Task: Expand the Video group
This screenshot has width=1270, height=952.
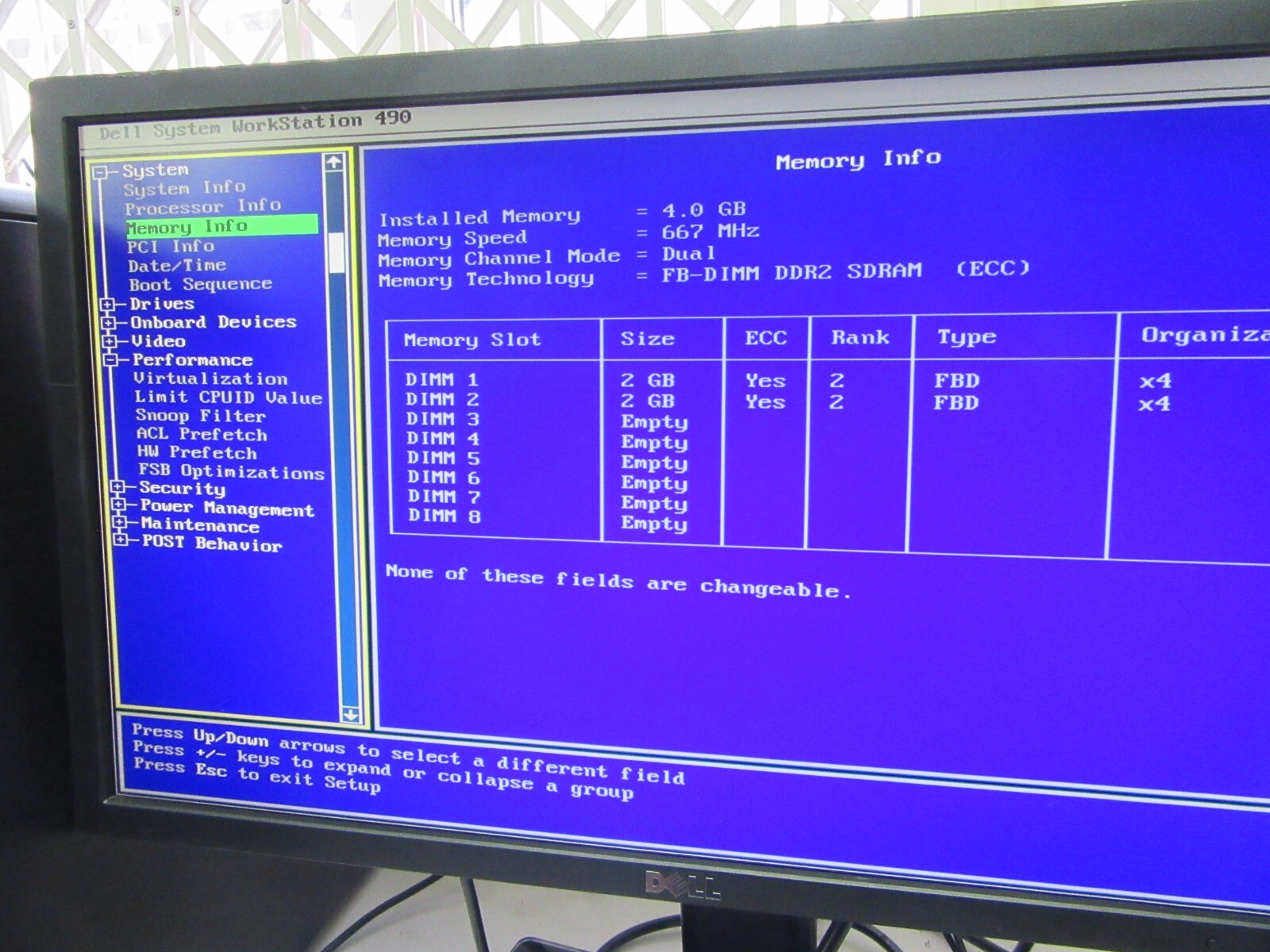Action: (x=111, y=342)
